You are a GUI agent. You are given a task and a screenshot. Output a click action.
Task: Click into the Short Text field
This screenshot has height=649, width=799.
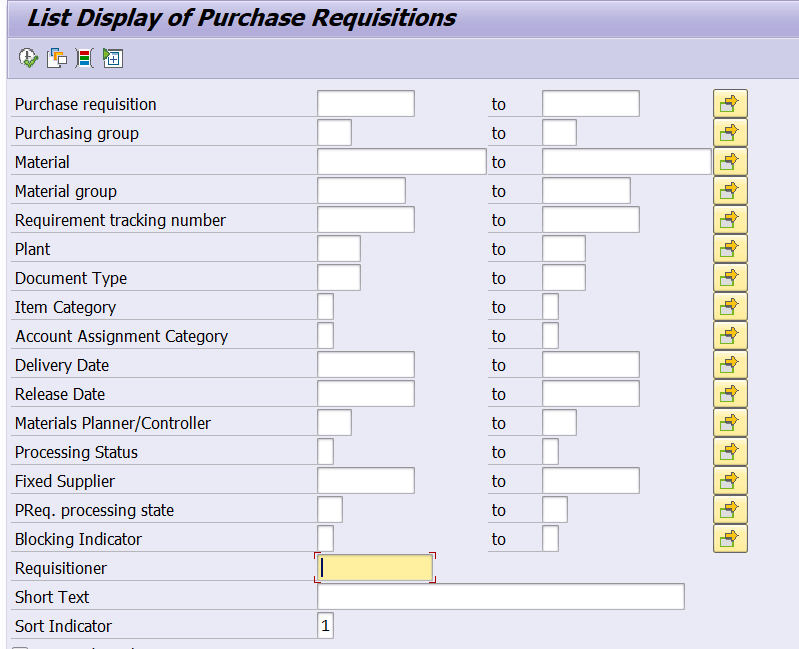click(500, 597)
